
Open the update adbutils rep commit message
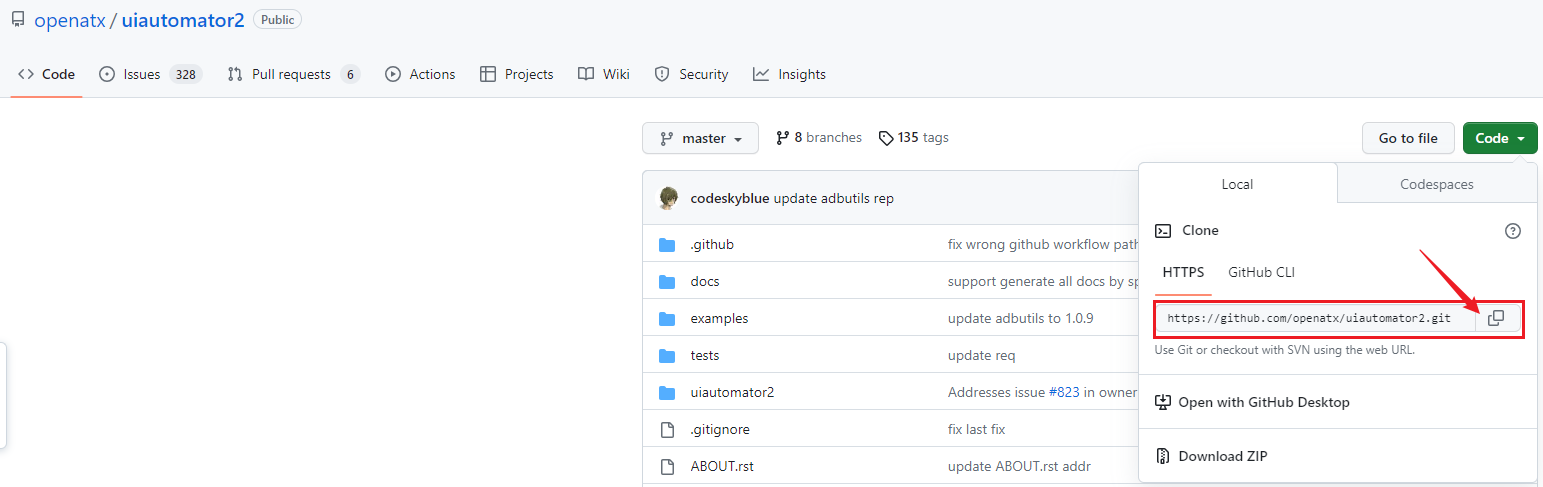point(834,198)
